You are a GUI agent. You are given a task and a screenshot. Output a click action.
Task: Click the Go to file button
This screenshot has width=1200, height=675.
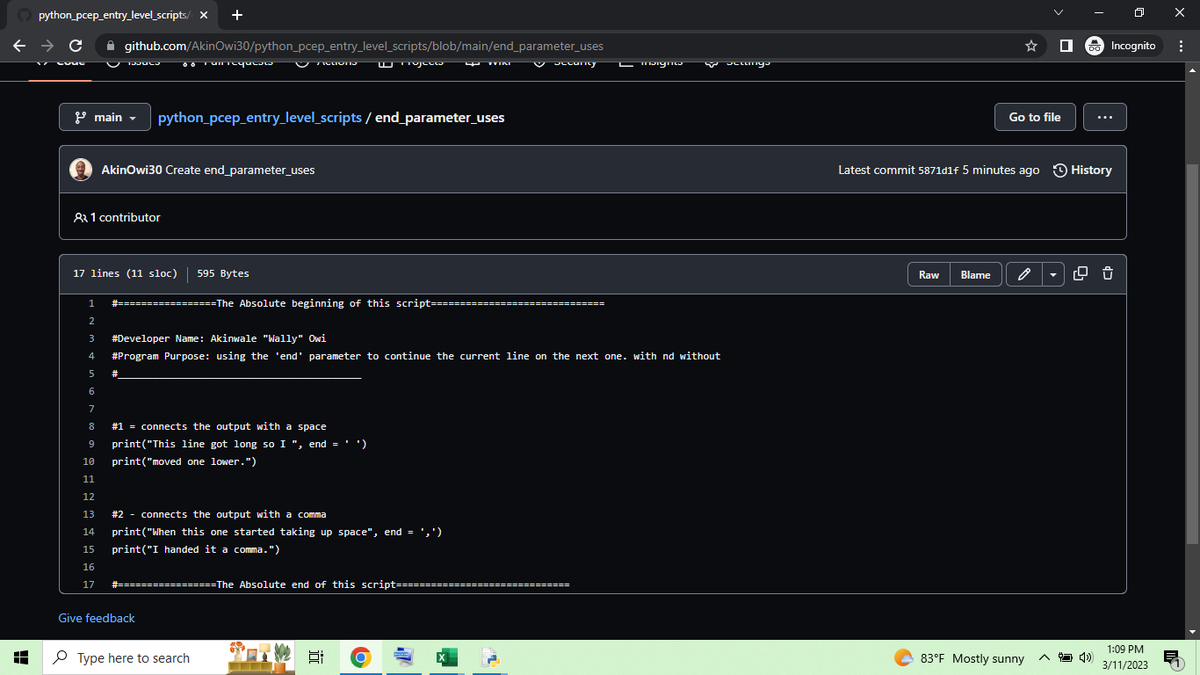pos(1034,116)
